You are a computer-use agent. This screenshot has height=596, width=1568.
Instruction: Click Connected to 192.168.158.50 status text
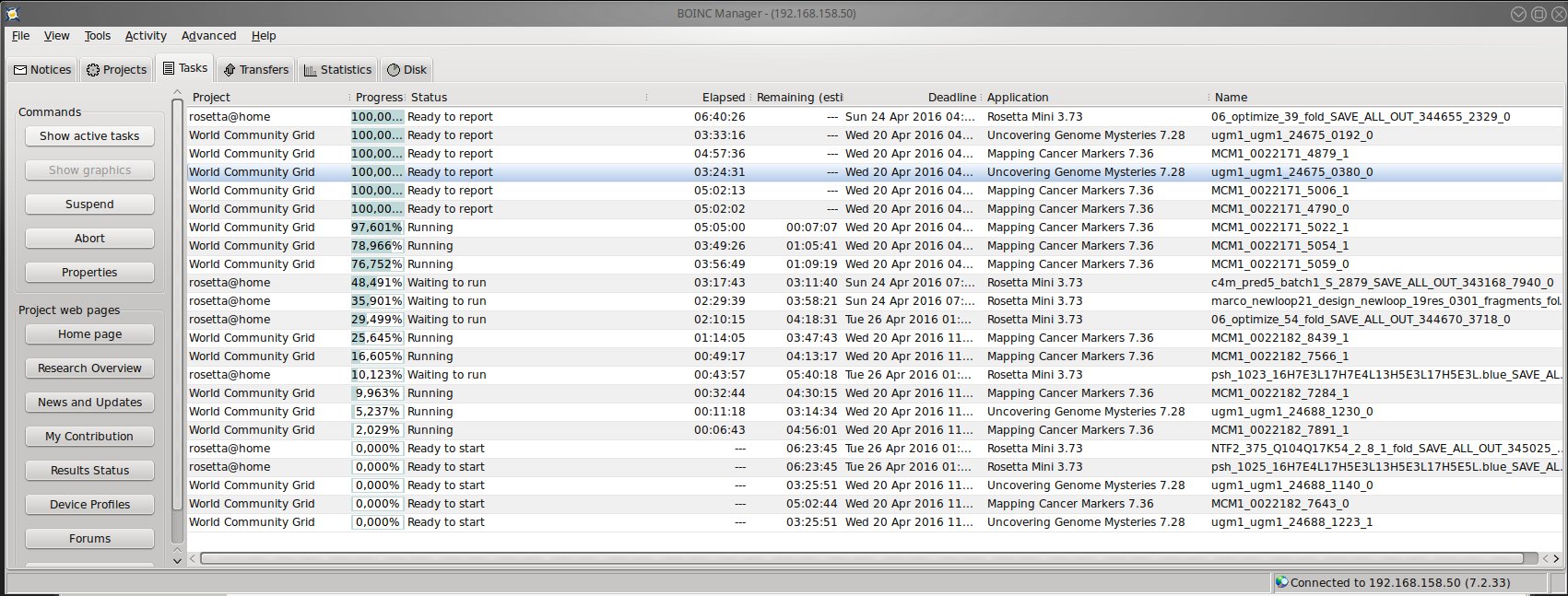pos(1400,582)
